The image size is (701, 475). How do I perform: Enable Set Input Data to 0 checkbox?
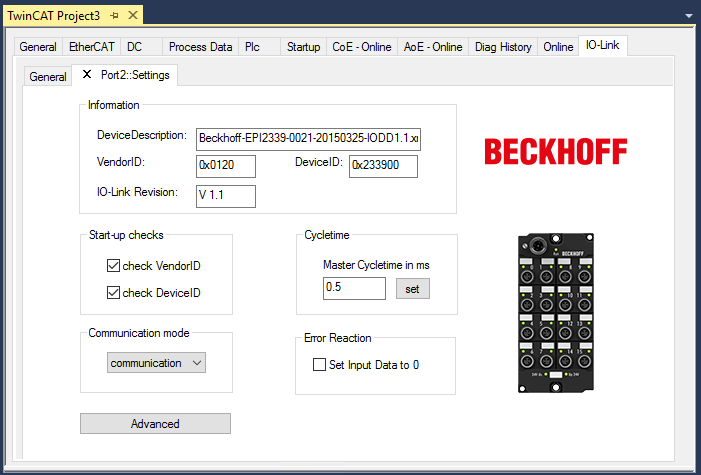319,365
